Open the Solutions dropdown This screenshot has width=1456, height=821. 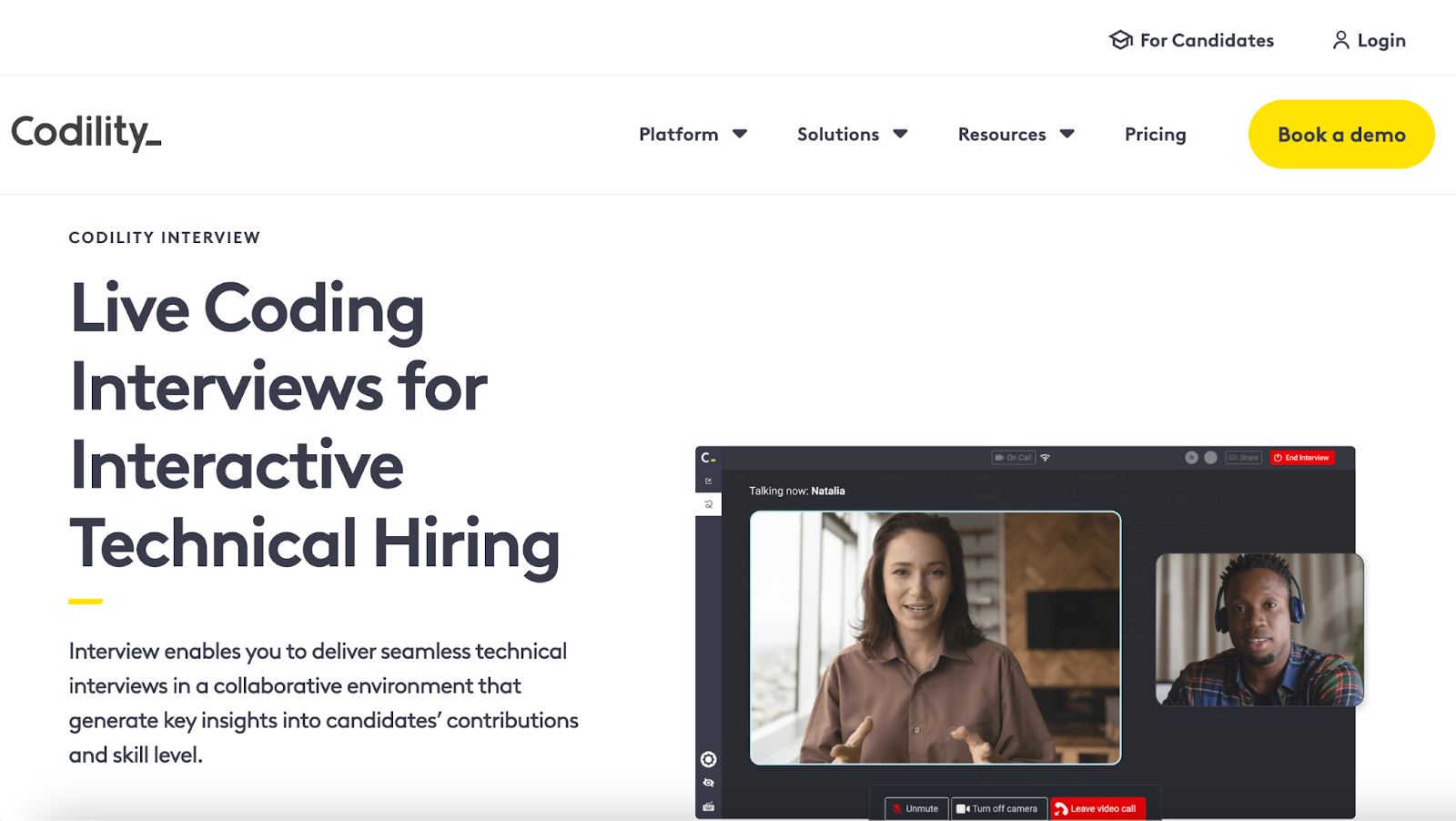(x=851, y=134)
